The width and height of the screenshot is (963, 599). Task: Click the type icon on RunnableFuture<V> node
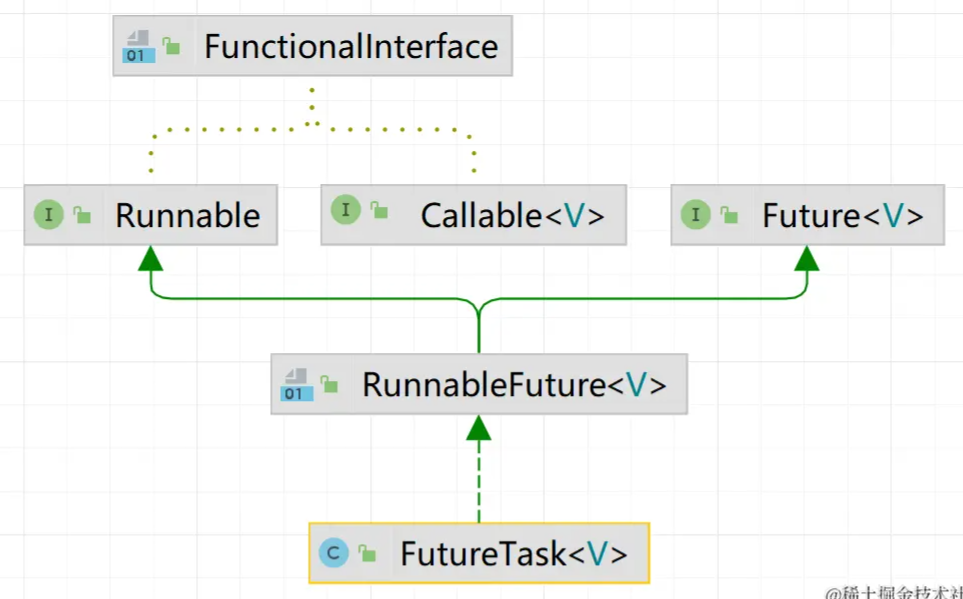[x=294, y=384]
